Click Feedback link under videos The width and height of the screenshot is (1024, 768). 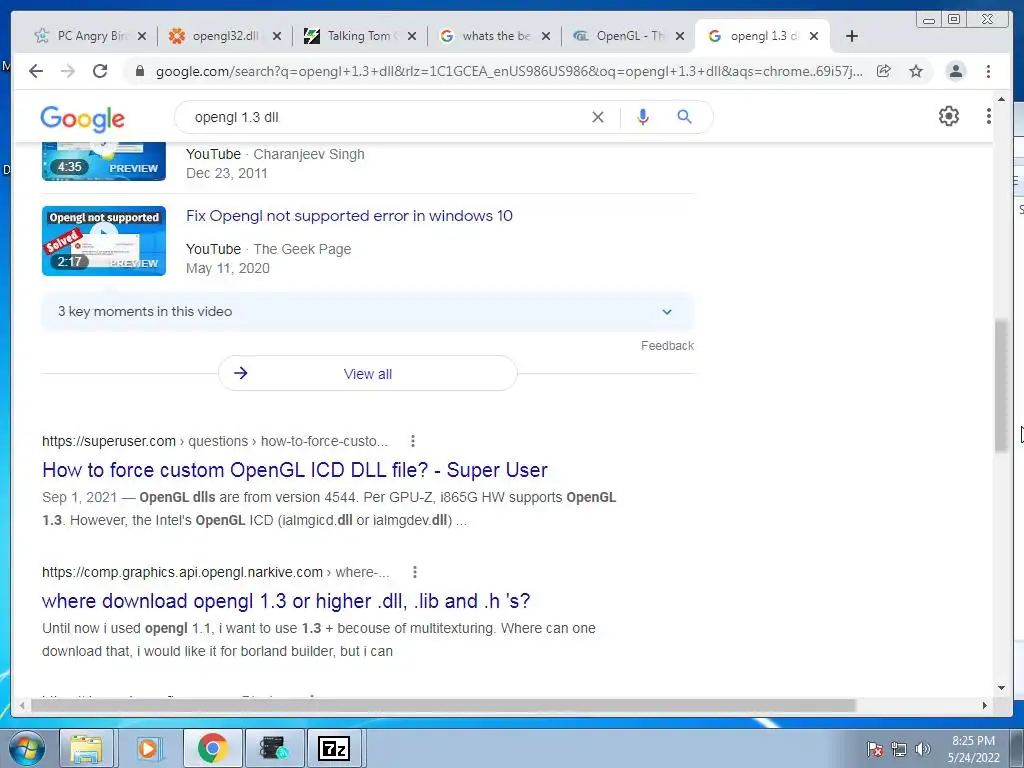667,345
